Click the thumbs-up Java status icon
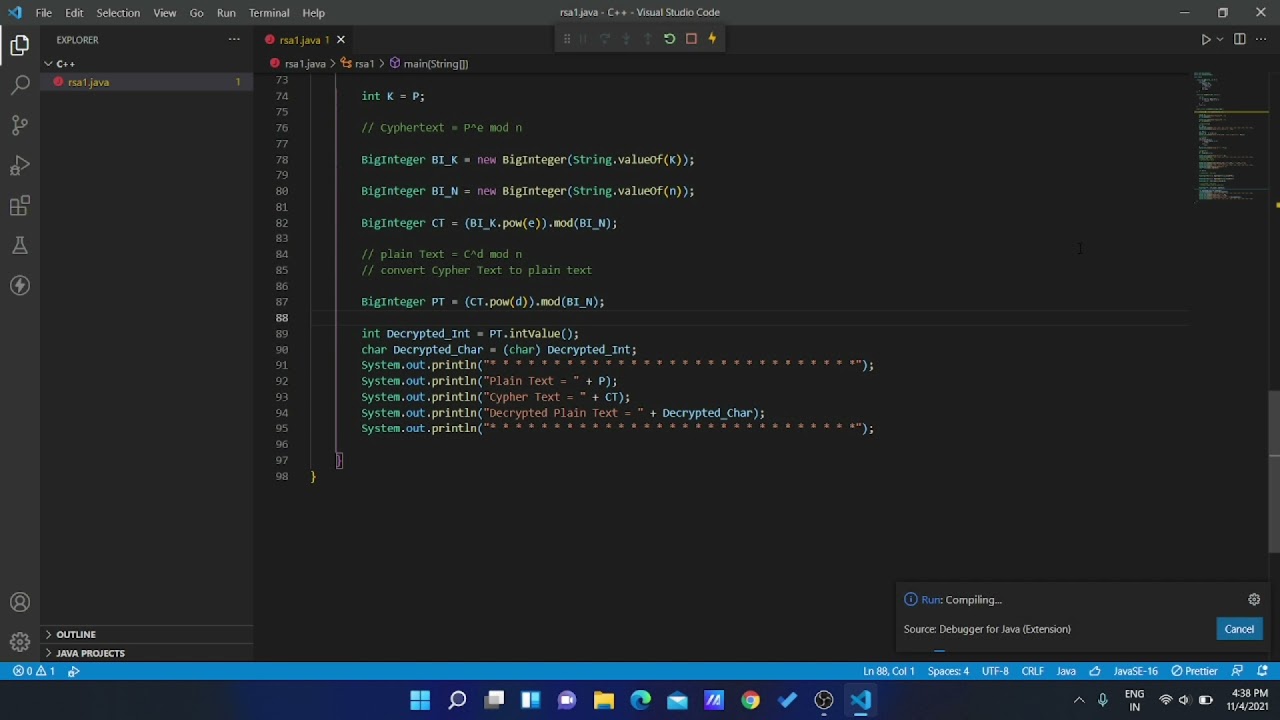The height and width of the screenshot is (720, 1280). click(x=1095, y=671)
